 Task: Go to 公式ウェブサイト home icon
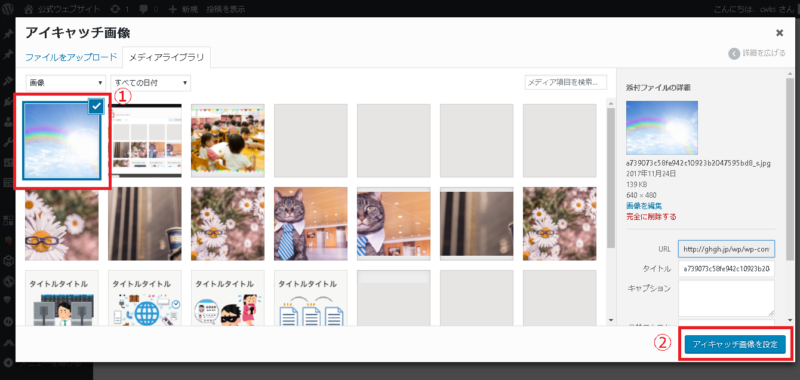30,9
